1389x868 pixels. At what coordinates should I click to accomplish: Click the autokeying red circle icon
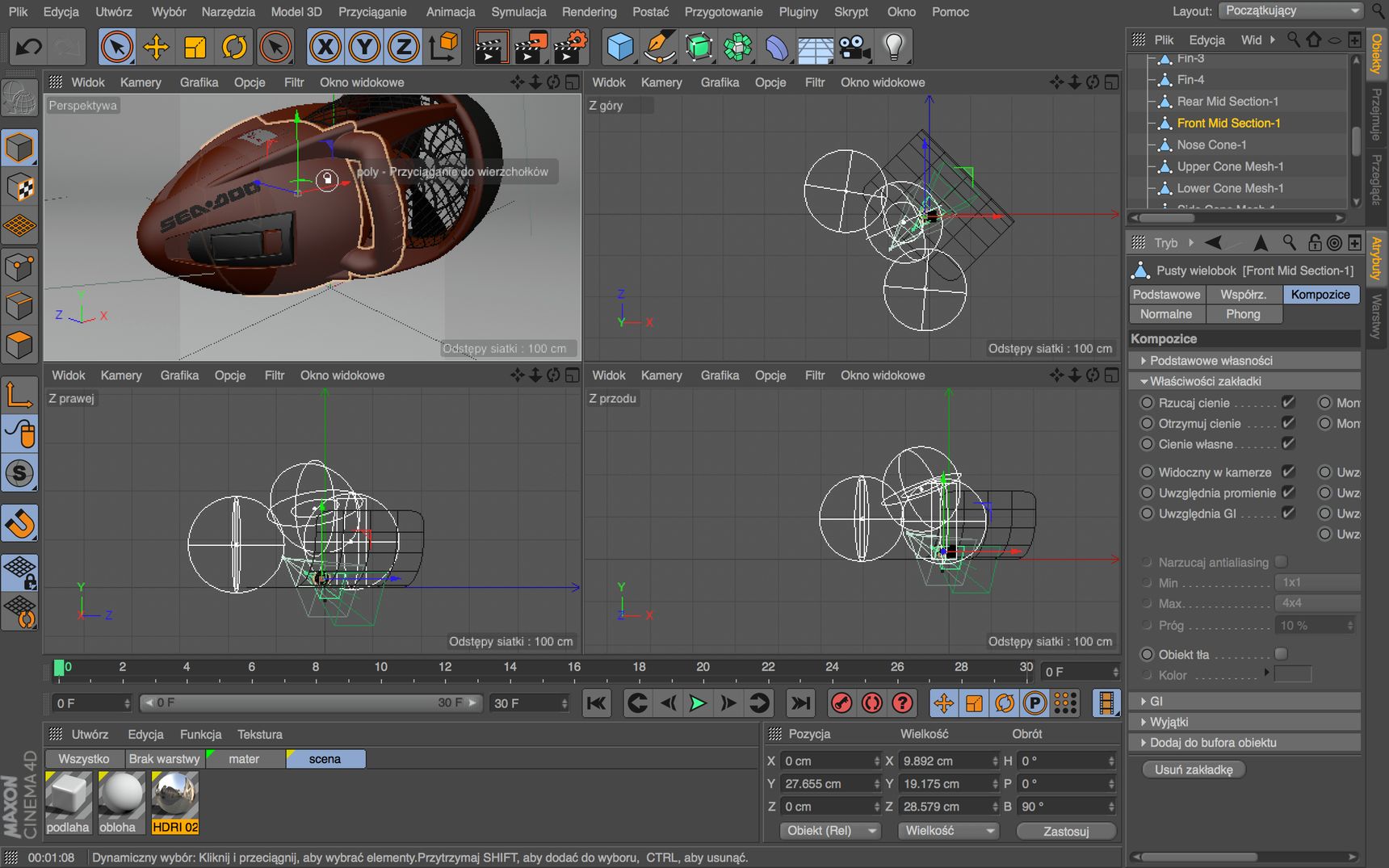coord(872,703)
